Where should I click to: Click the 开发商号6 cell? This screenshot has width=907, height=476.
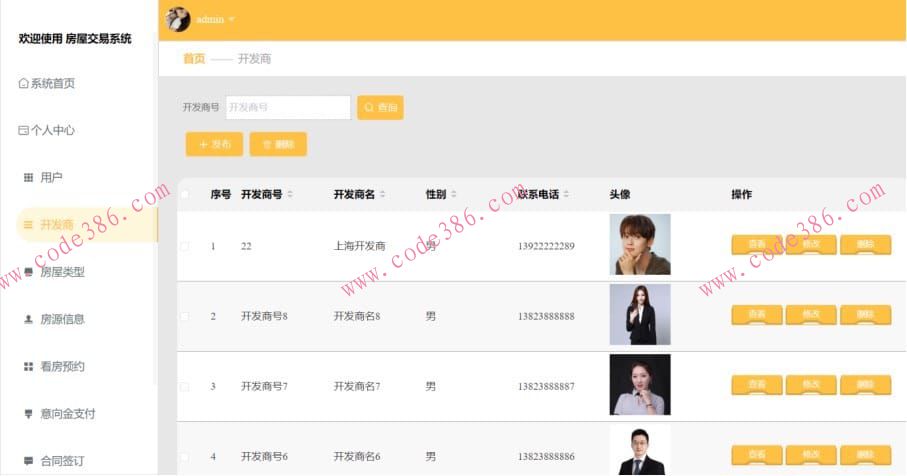point(264,456)
